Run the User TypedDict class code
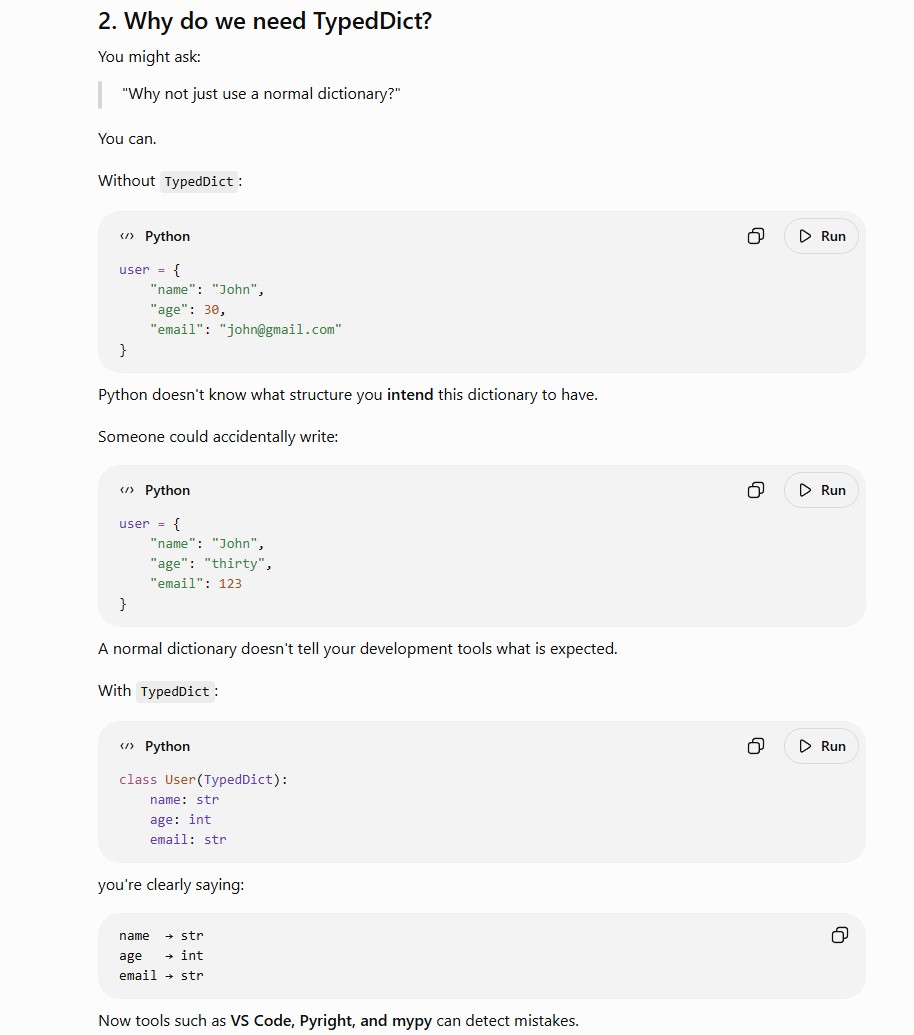The width and height of the screenshot is (914, 1035). coord(821,747)
